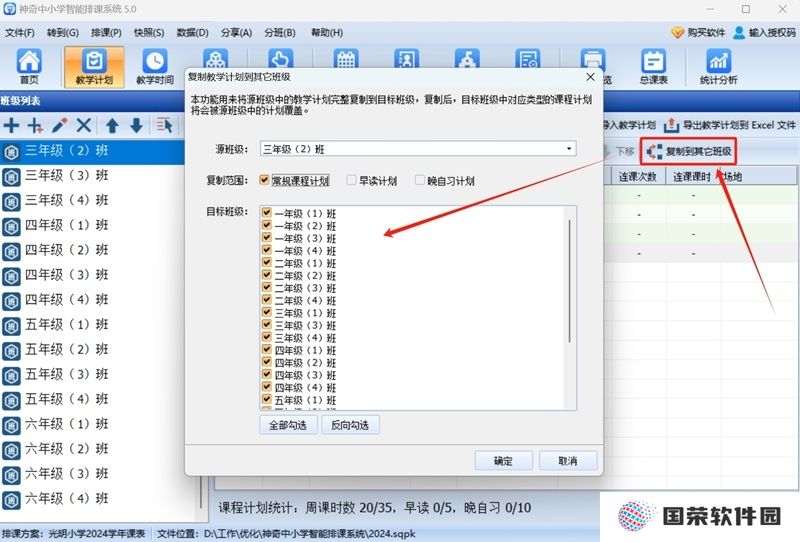Open the 排课(P) menu

[x=106, y=33]
